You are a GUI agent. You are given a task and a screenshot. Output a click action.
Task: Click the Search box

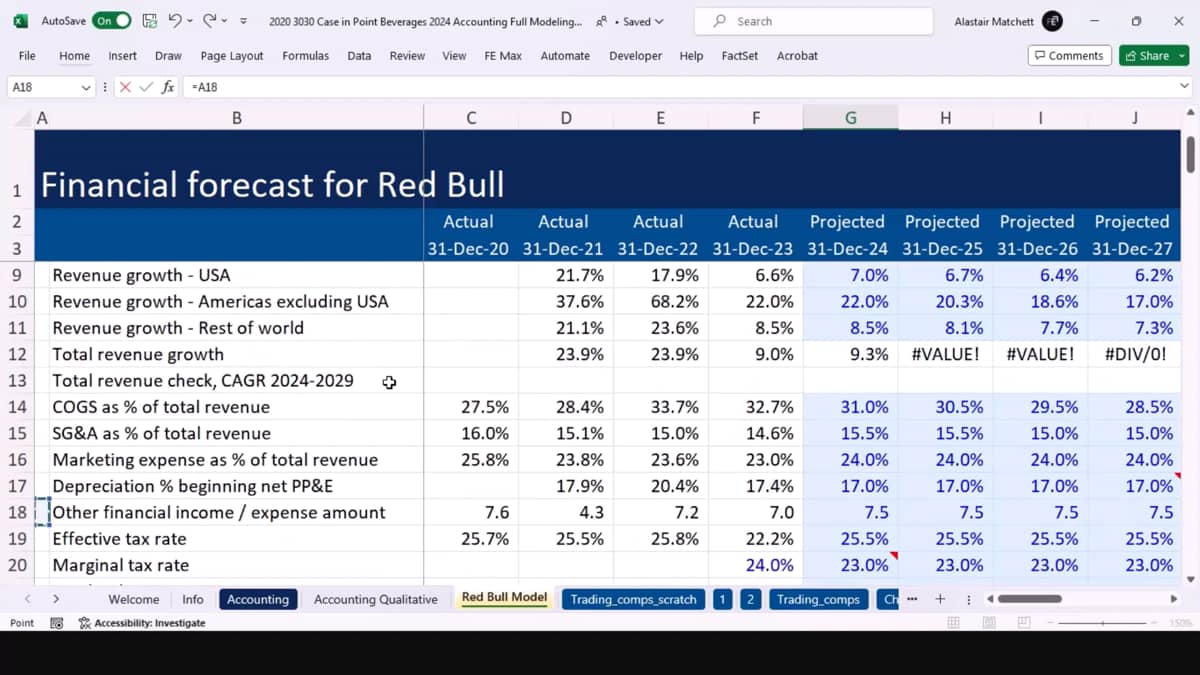pyautogui.click(x=815, y=21)
